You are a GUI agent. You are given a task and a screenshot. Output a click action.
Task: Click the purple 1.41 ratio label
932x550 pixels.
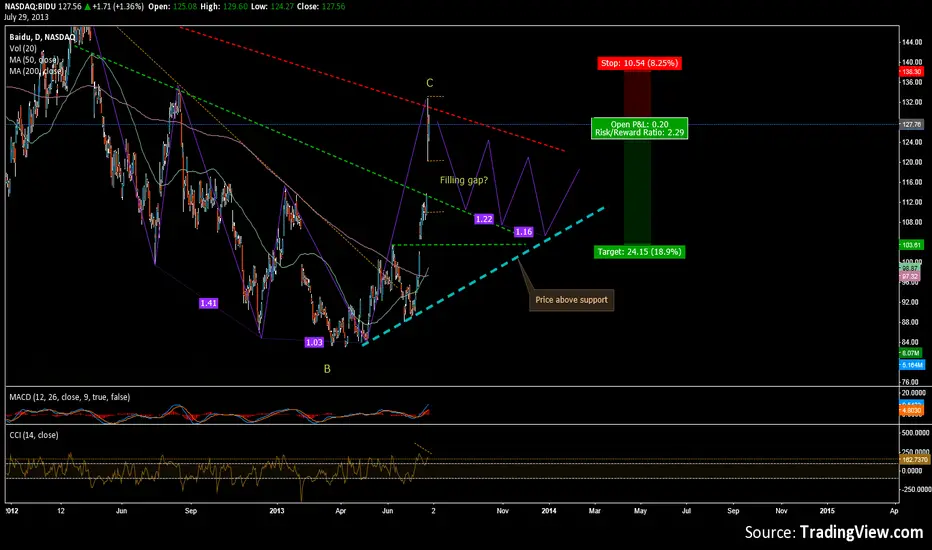(x=208, y=303)
